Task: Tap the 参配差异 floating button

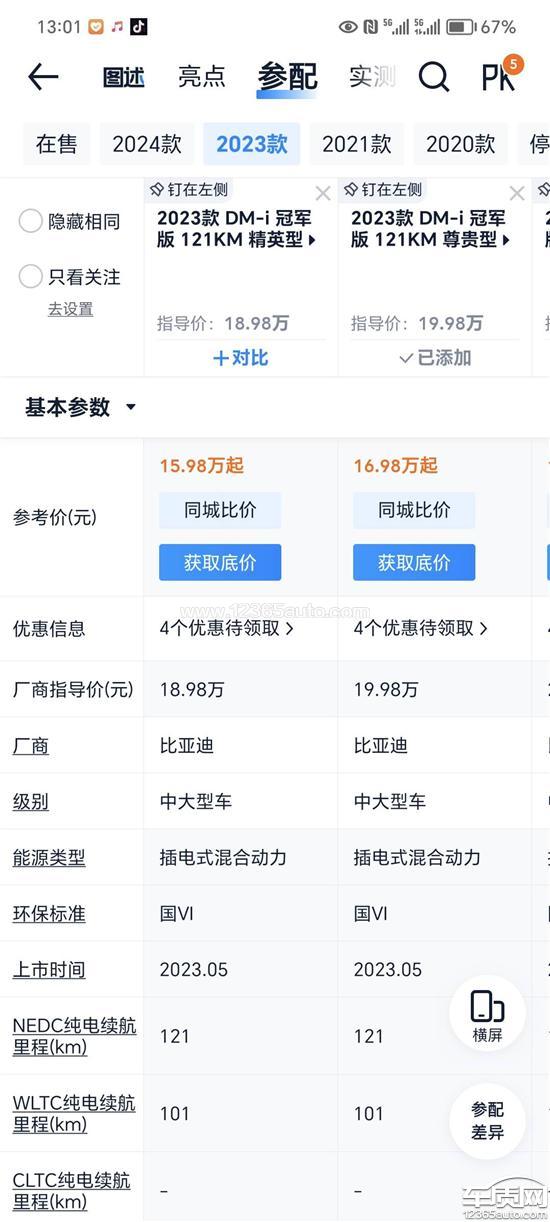Action: tap(487, 1121)
